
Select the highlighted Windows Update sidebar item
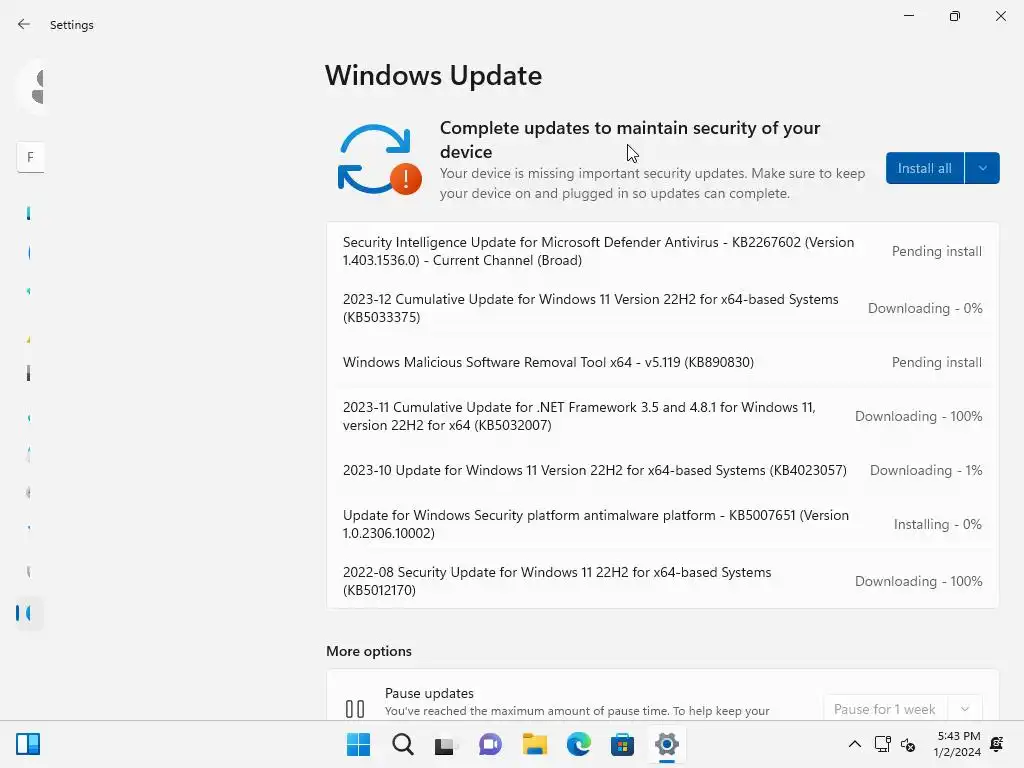[28, 613]
